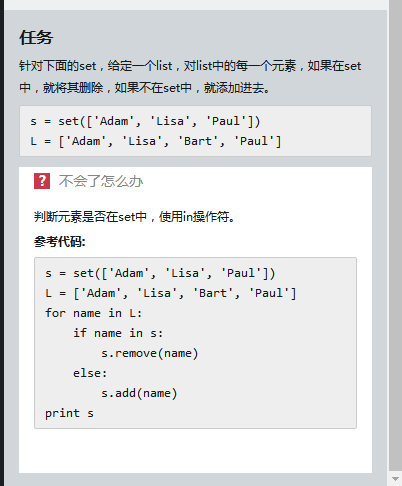Click the first task code line defining s
The width and height of the screenshot is (402, 486).
pyautogui.click(x=145, y=121)
